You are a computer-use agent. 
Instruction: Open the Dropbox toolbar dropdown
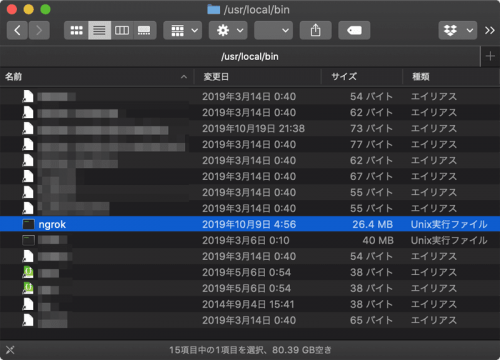[x=457, y=30]
